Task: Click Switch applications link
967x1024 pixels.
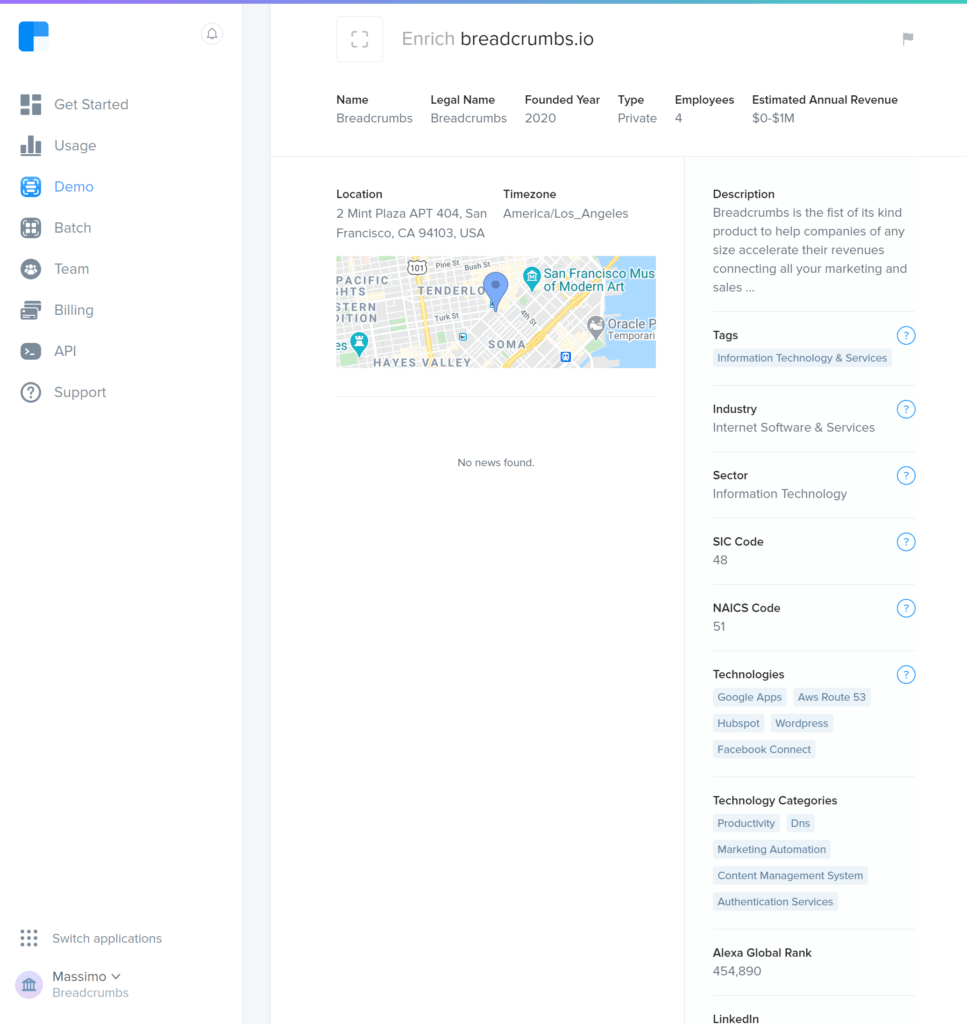Action: (x=107, y=938)
